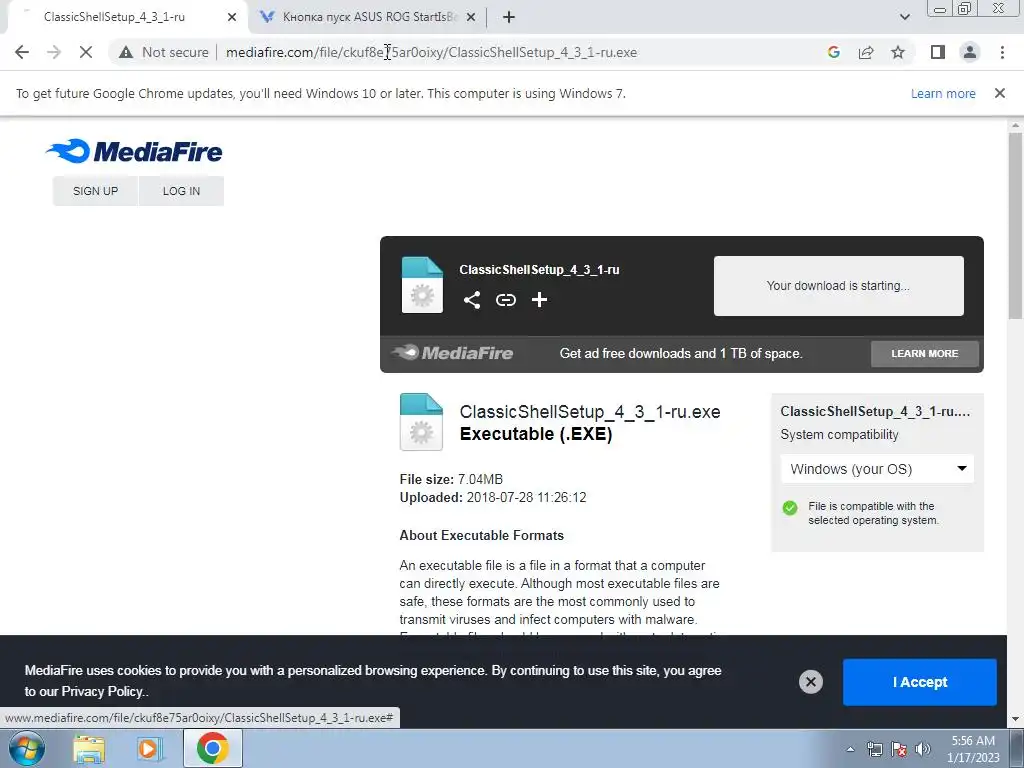Open the tab search chevron
This screenshot has height=768, width=1024.
904,18
